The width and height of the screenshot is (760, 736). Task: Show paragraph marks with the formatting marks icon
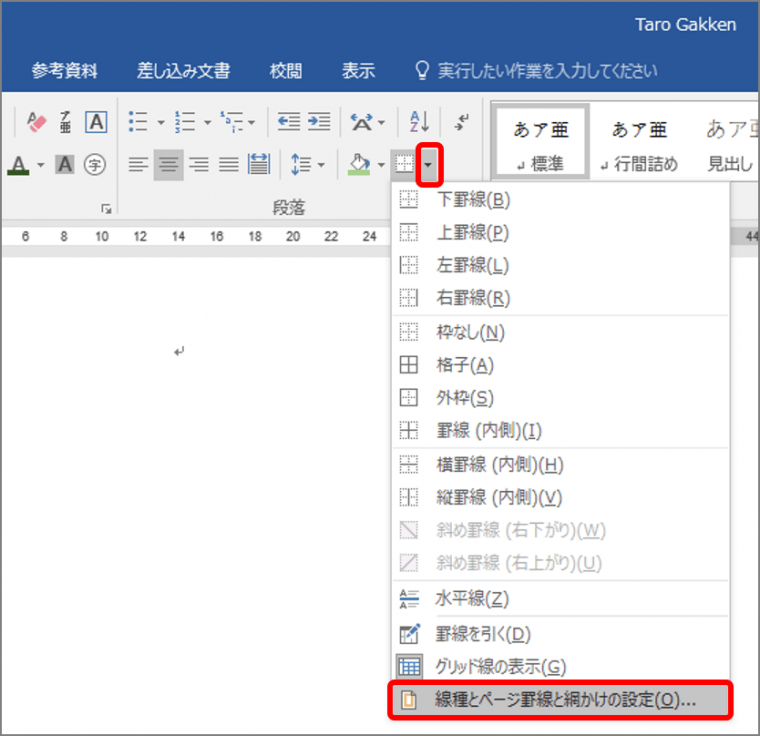(461, 122)
